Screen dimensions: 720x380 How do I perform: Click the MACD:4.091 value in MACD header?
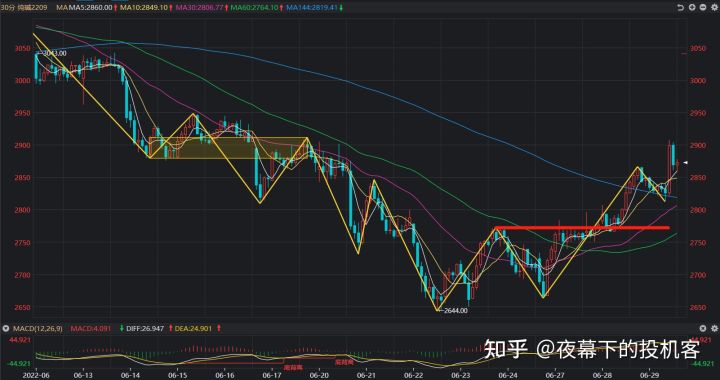pos(91,329)
